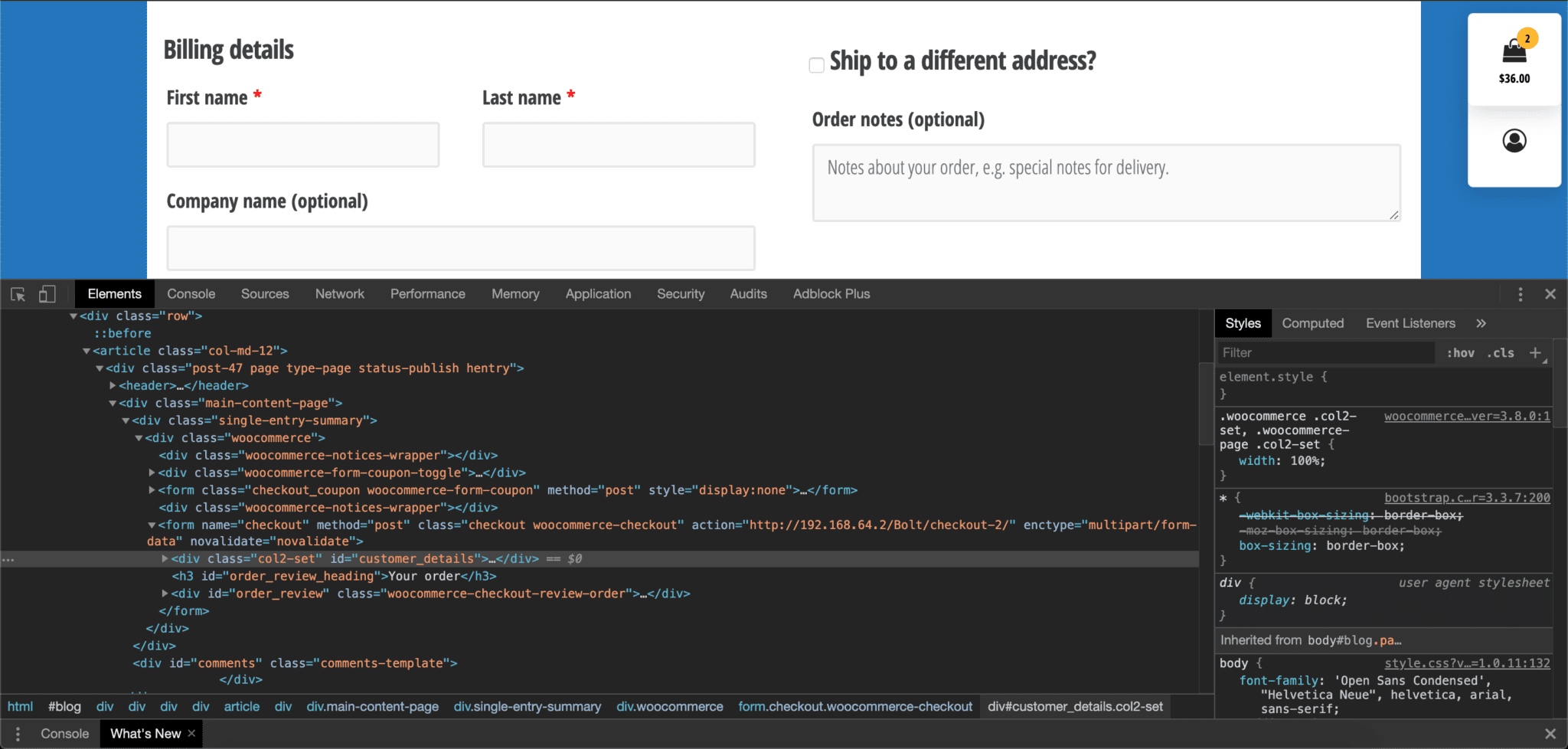Open DevTools customize three-dot menu

click(x=1521, y=294)
